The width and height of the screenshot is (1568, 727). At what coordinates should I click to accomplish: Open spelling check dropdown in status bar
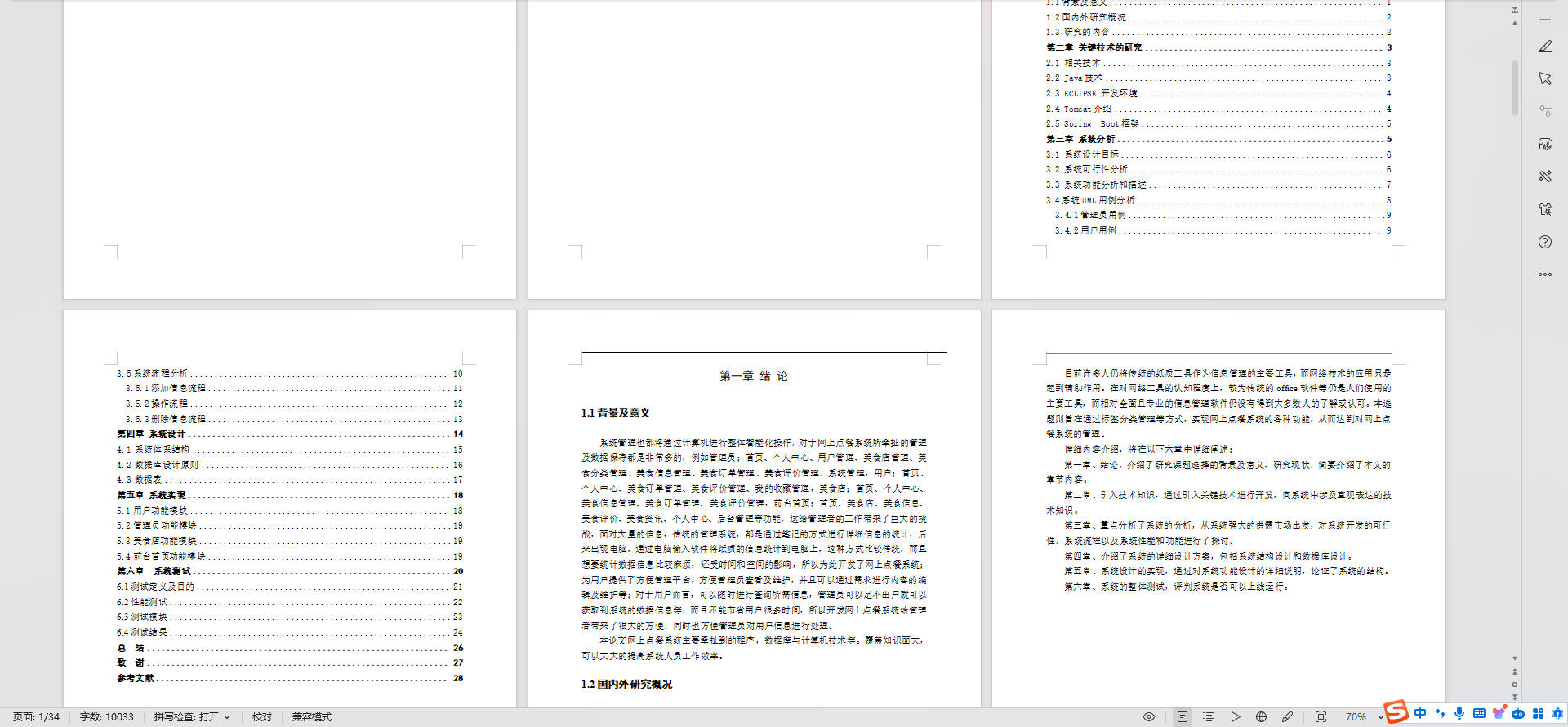pos(192,717)
